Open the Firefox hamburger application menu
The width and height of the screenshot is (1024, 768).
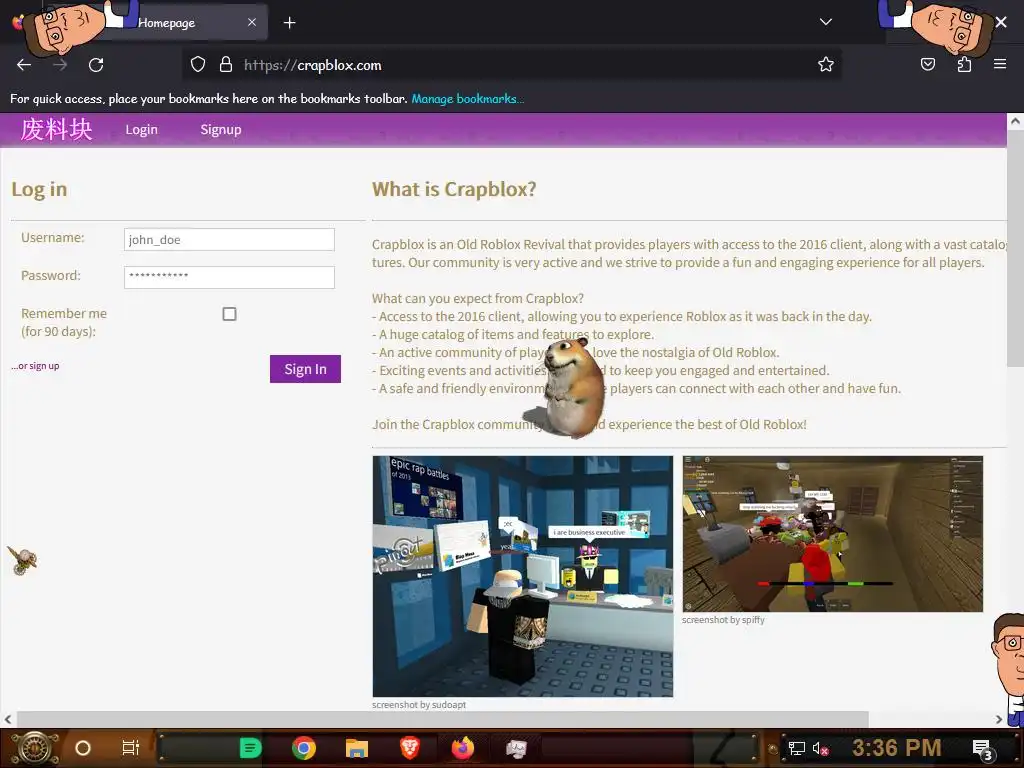pyautogui.click(x=1000, y=64)
